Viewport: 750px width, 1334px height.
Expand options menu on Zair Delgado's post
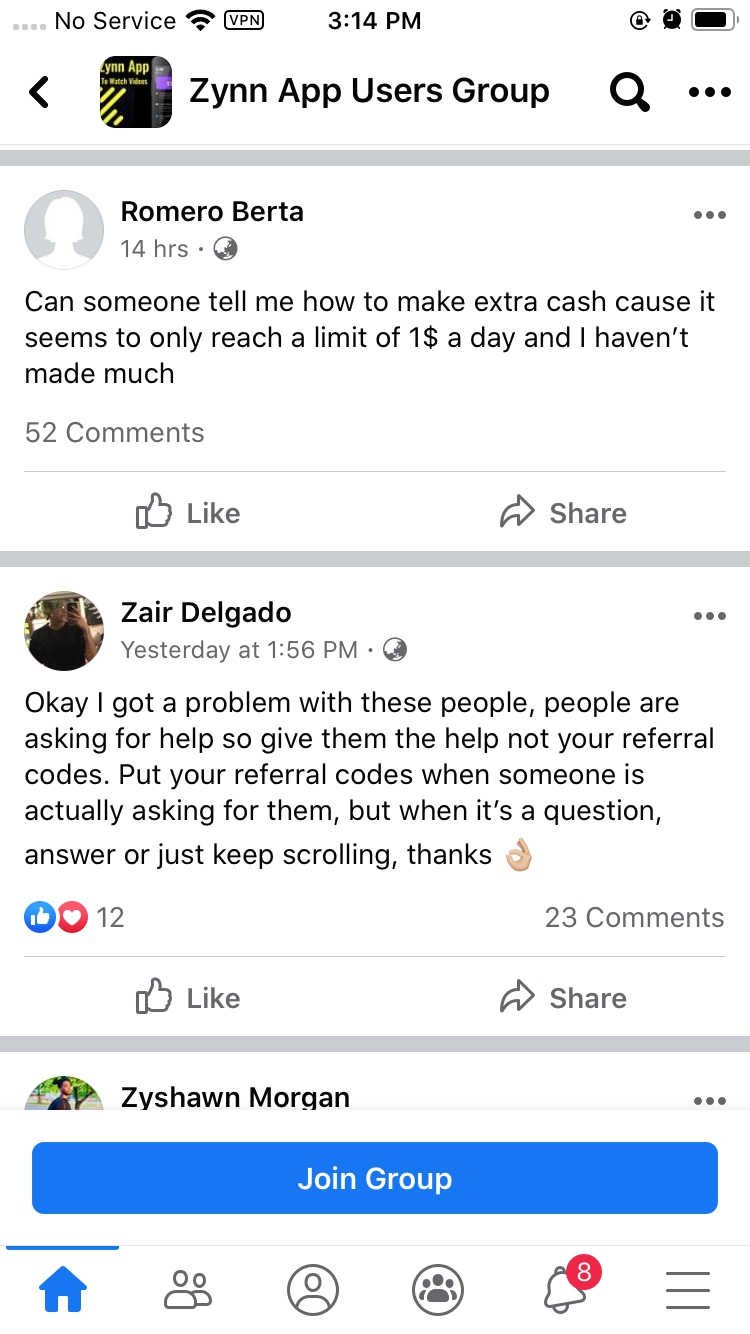[x=709, y=616]
